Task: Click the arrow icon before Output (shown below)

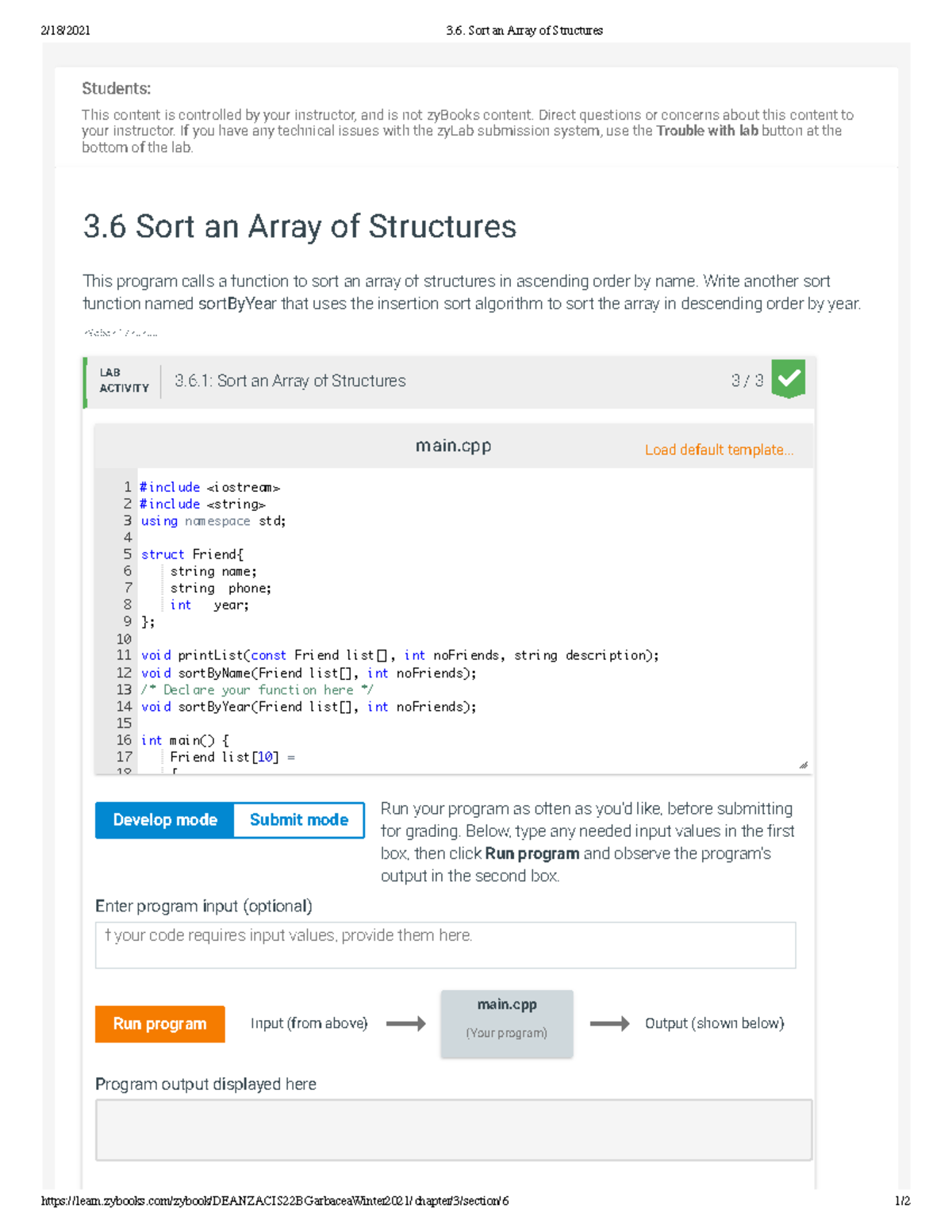Action: (x=609, y=1024)
